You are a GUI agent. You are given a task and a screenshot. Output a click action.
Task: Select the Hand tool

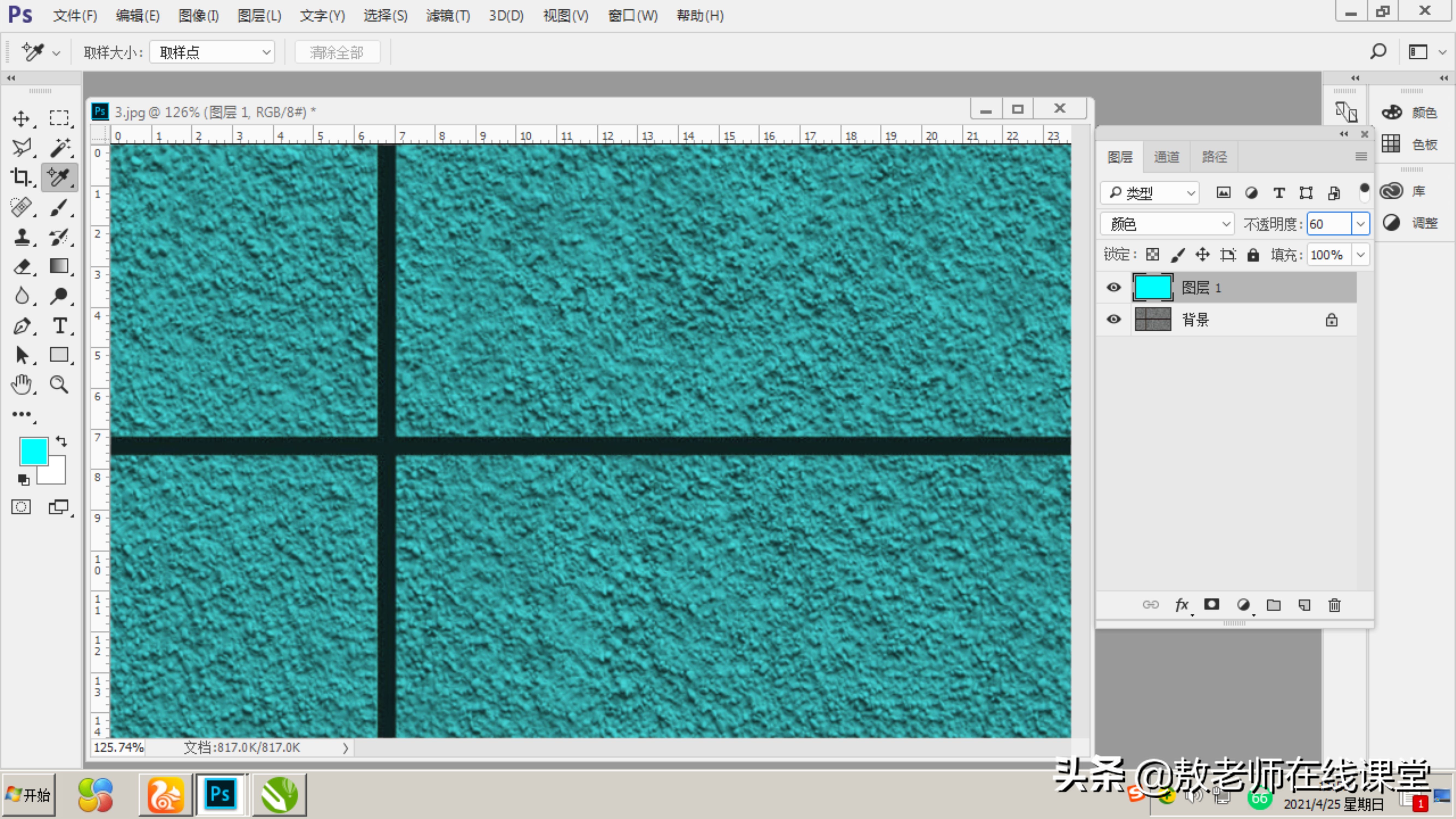point(21,384)
